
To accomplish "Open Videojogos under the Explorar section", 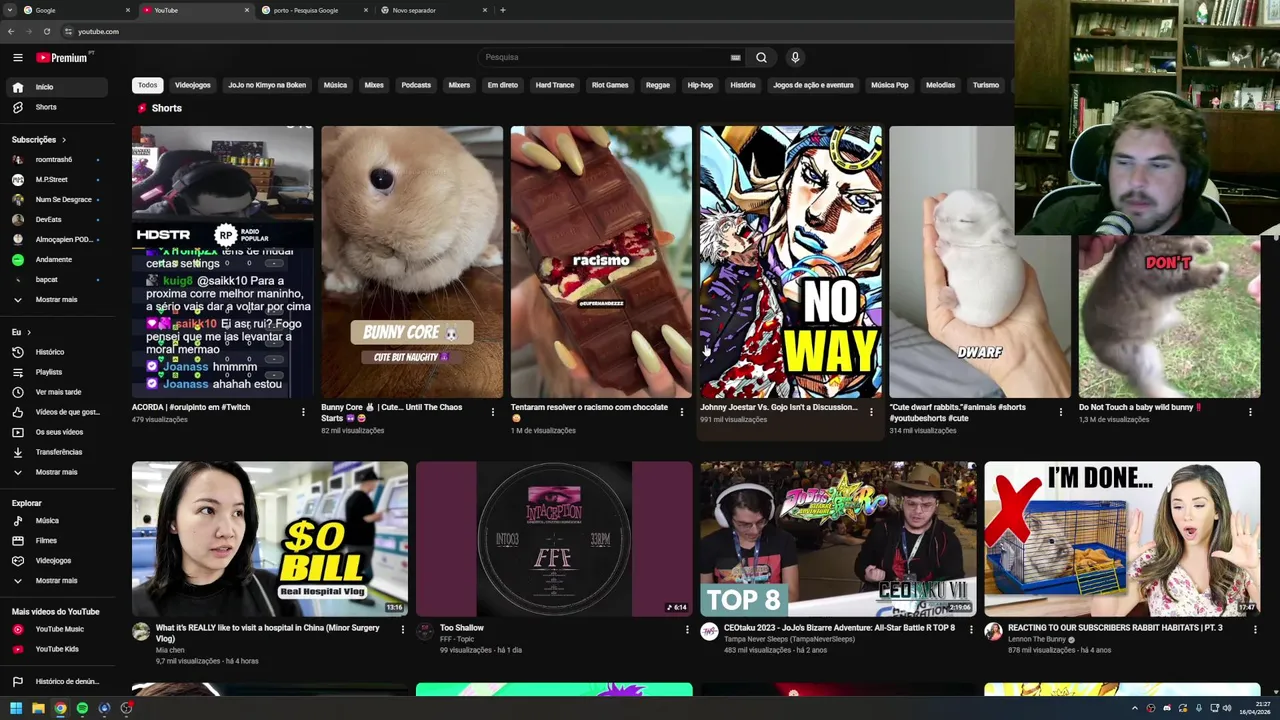I will click(x=57, y=561).
